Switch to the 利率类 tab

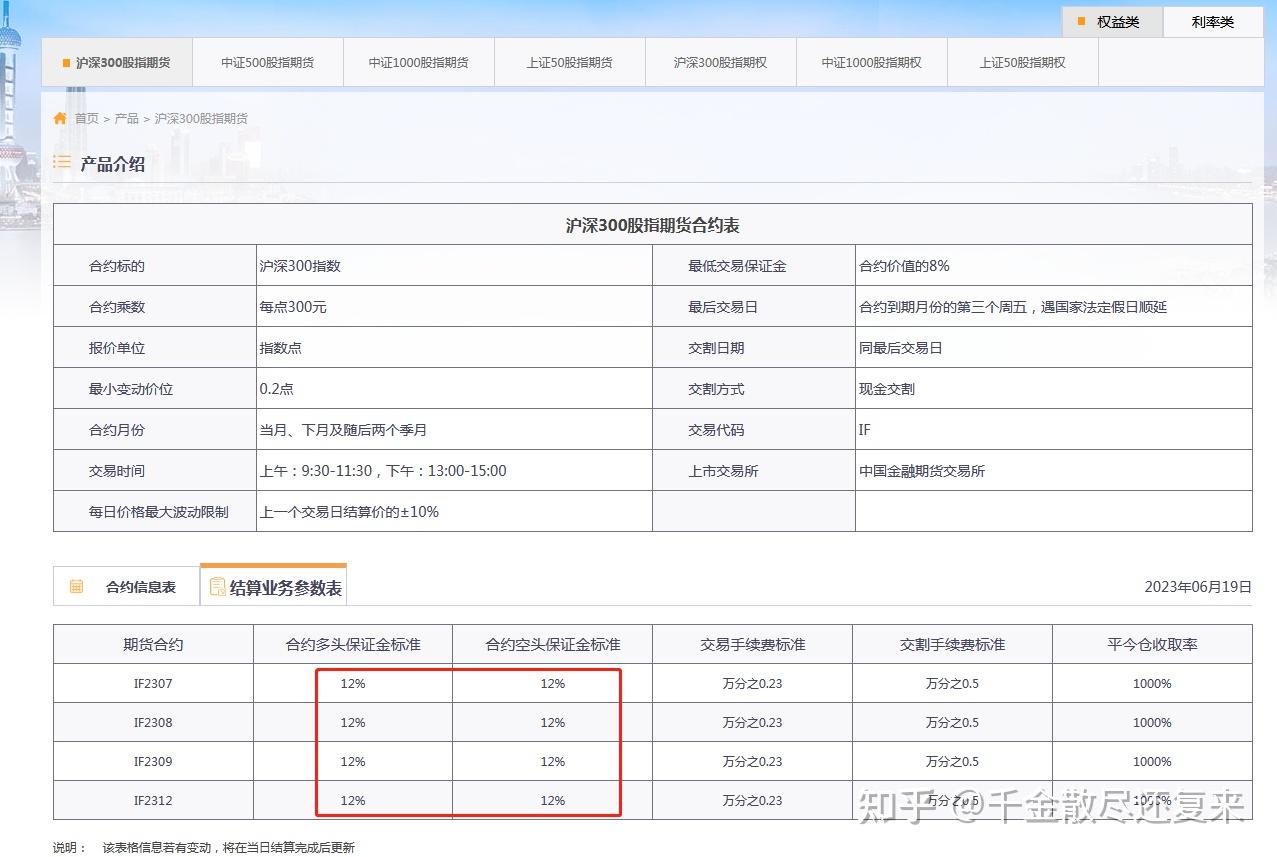point(1212,21)
